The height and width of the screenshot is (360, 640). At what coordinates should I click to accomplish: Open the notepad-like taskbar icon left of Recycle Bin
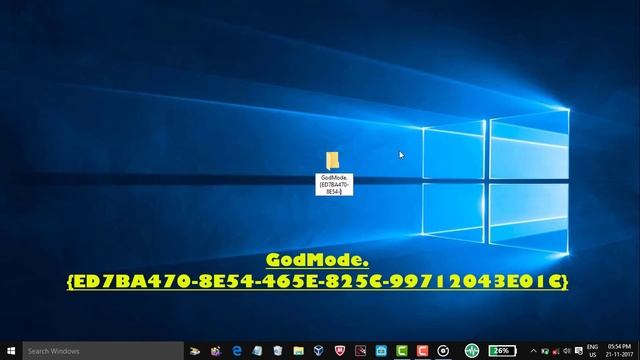pos(257,351)
